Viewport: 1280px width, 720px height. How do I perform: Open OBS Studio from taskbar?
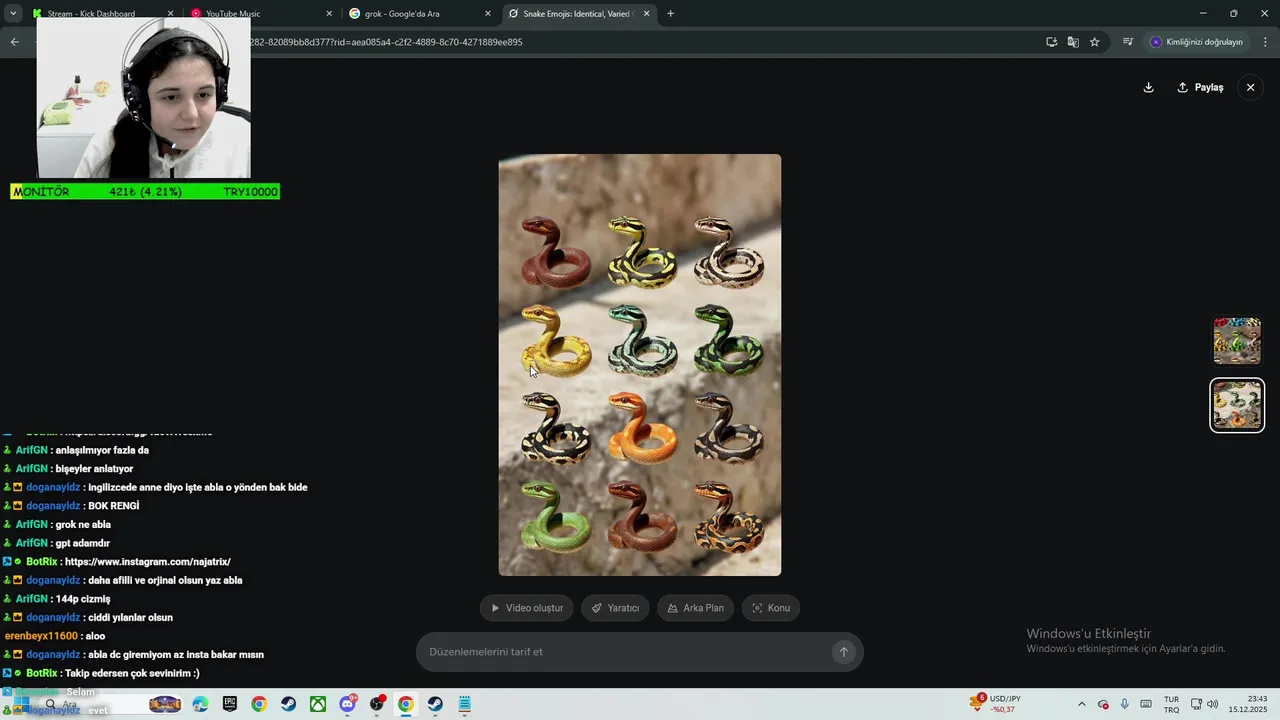(377, 704)
